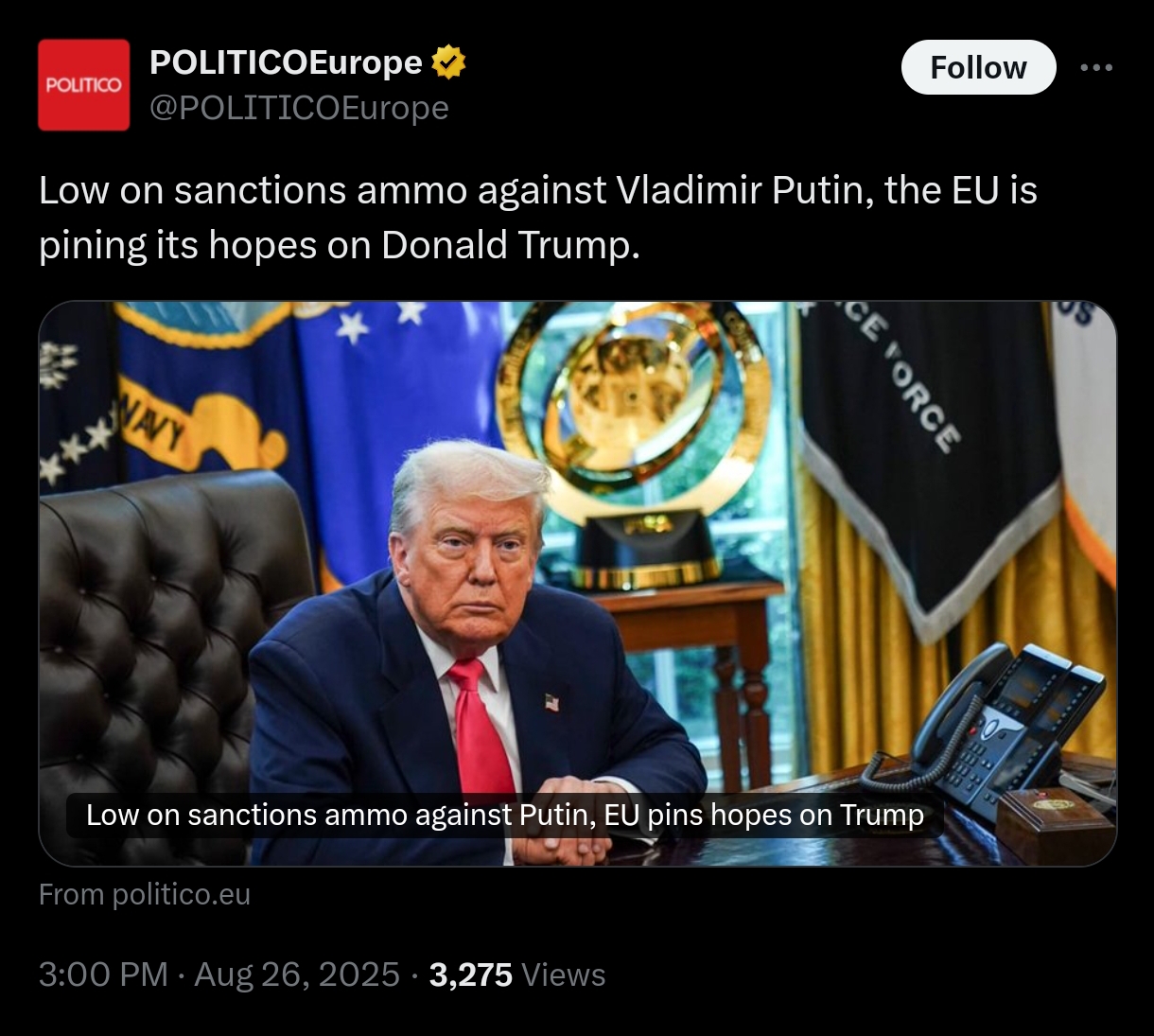
Task: Open the article card headline caption
Action: click(504, 816)
